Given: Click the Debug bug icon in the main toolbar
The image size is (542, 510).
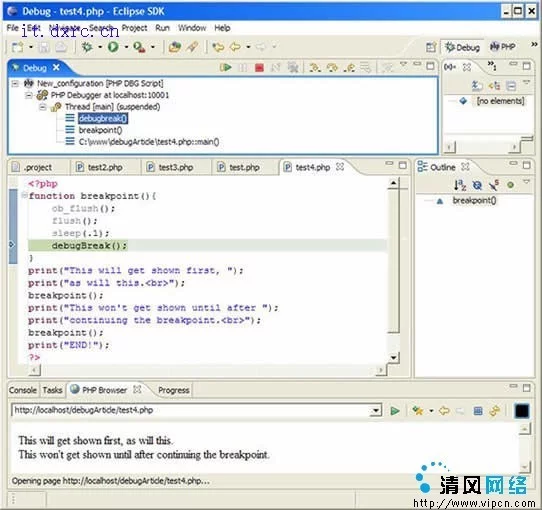Looking at the screenshot, I should pyautogui.click(x=87, y=47).
